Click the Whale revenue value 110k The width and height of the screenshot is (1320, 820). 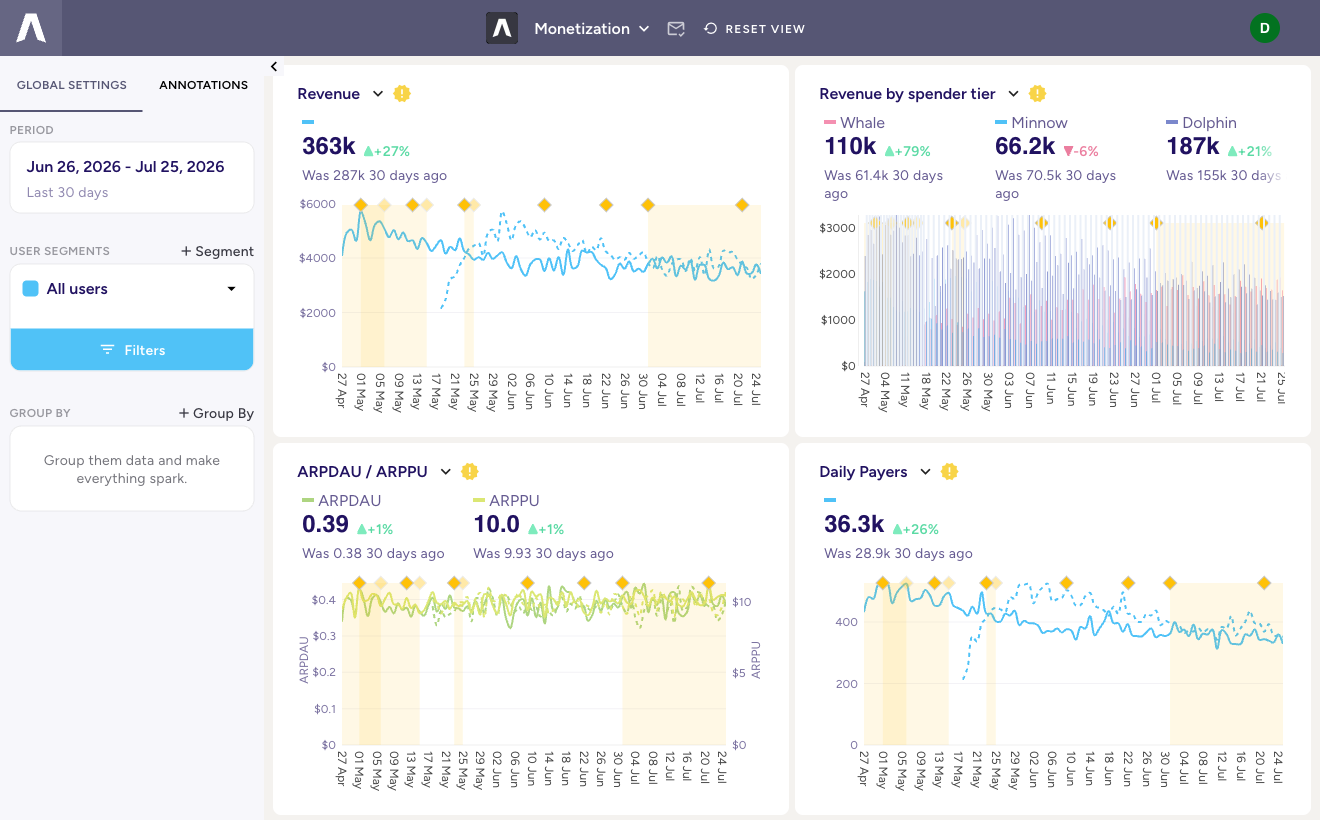[851, 146]
